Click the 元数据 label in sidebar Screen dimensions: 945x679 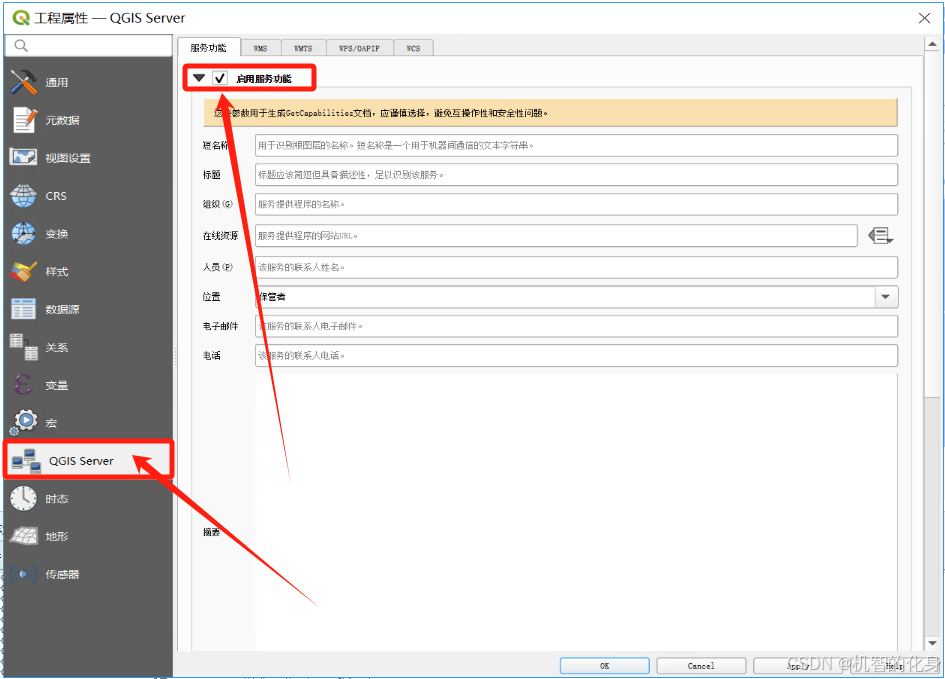[62, 120]
